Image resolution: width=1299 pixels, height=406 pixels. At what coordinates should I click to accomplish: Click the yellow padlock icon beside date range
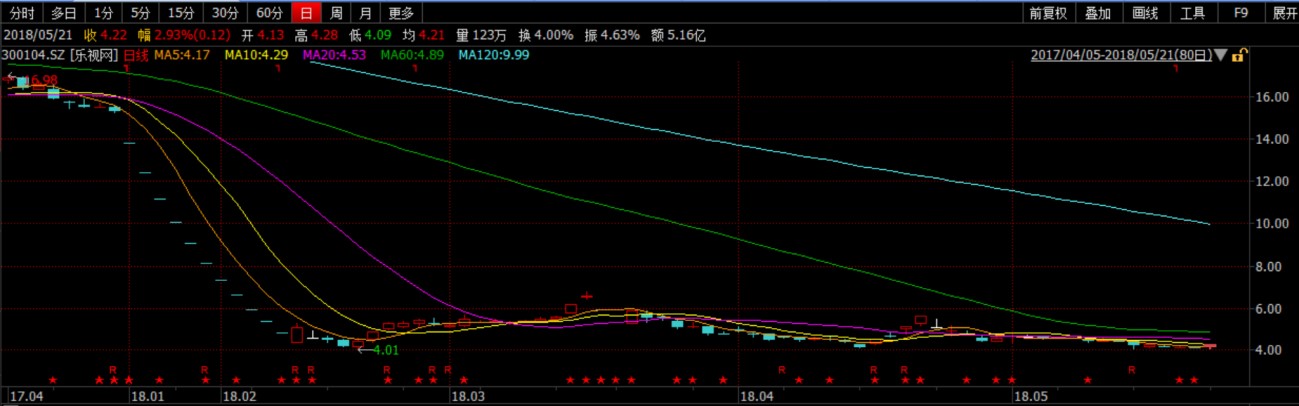(x=1238, y=55)
